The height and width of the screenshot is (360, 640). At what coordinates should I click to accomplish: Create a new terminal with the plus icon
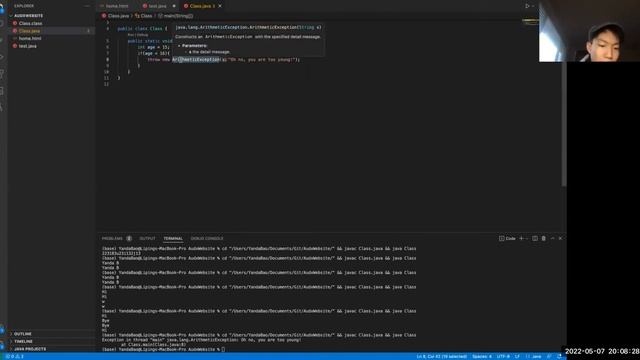(x=521, y=238)
